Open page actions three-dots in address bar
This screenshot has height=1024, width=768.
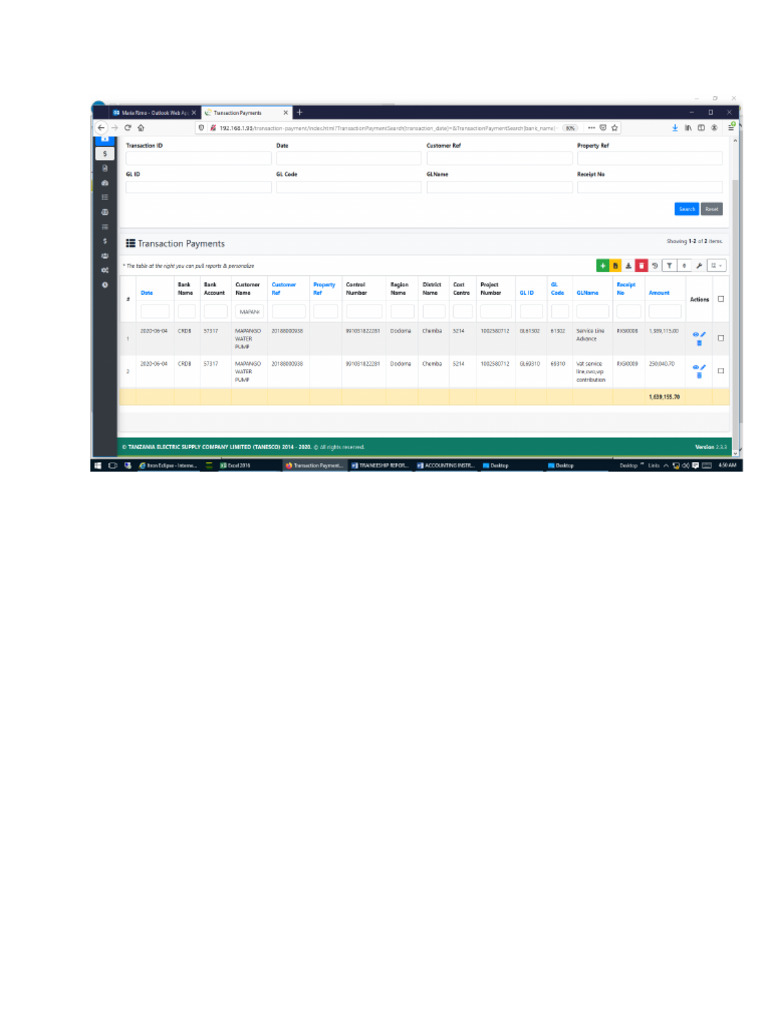[x=591, y=128]
